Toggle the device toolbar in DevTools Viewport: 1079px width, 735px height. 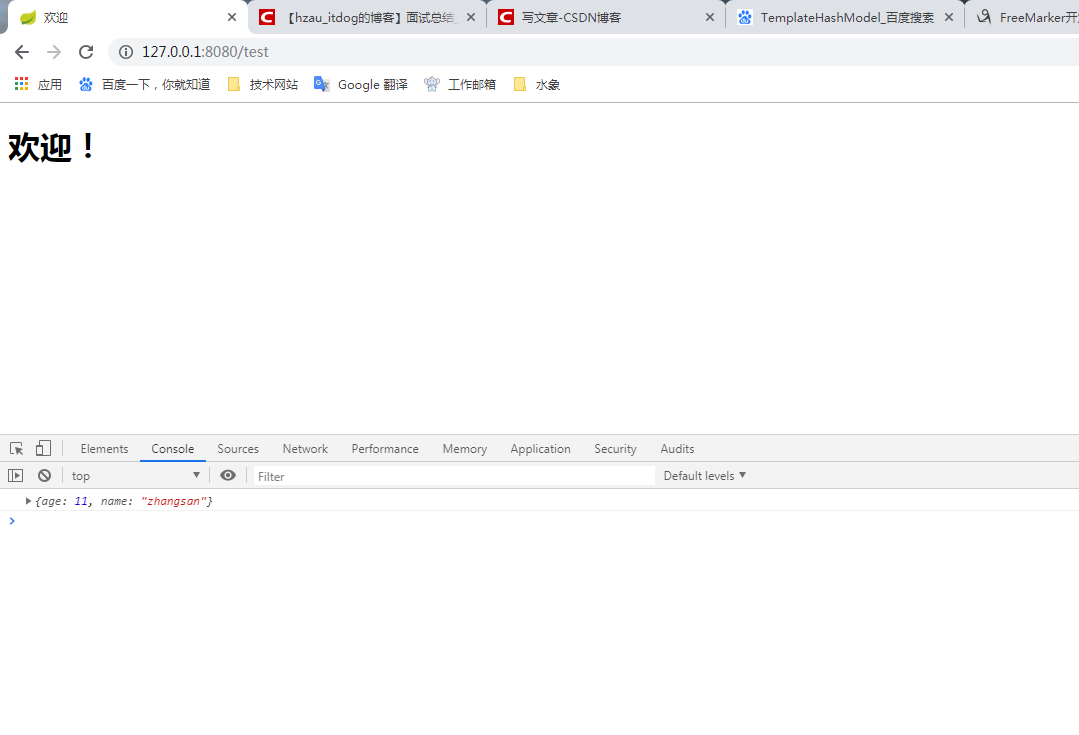point(41,448)
